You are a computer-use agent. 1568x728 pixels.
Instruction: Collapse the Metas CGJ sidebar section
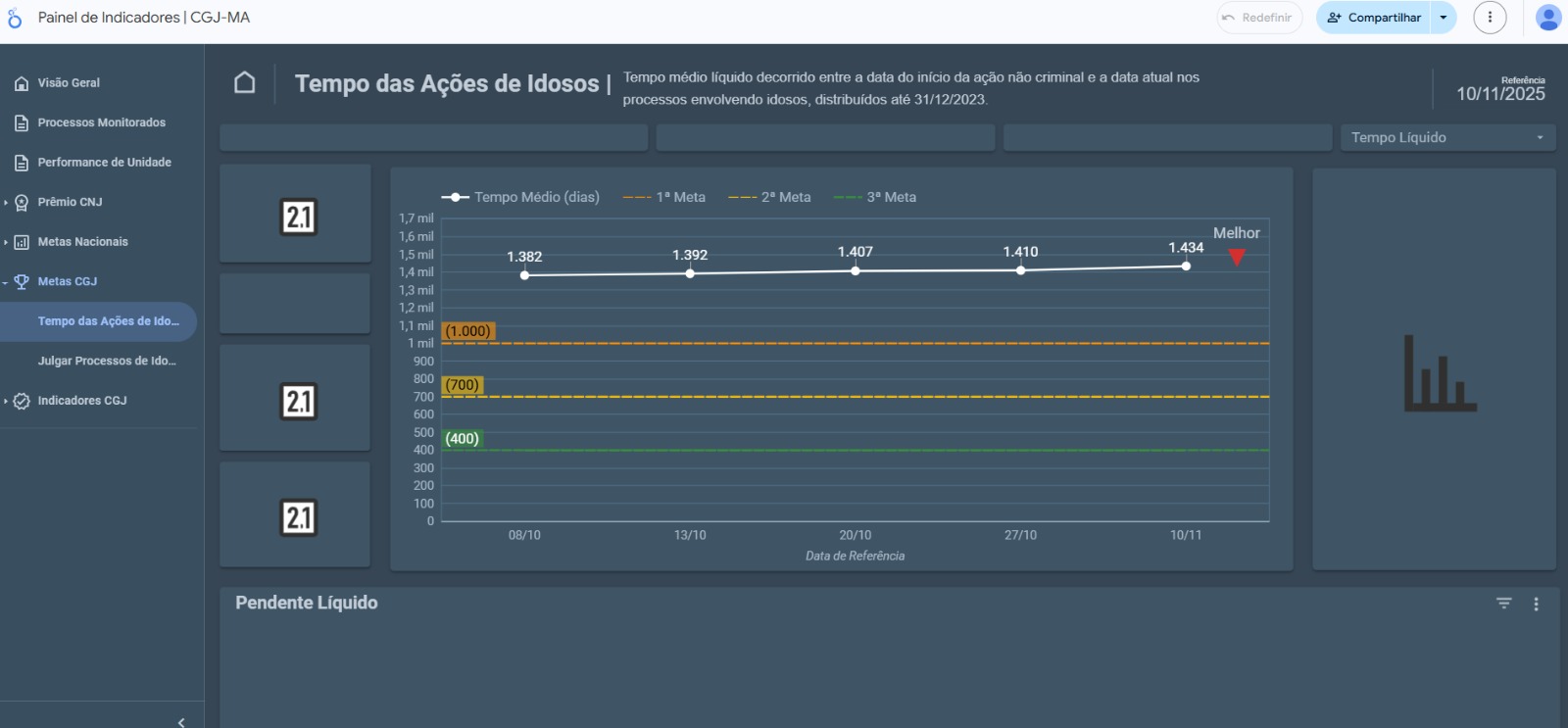[6, 282]
